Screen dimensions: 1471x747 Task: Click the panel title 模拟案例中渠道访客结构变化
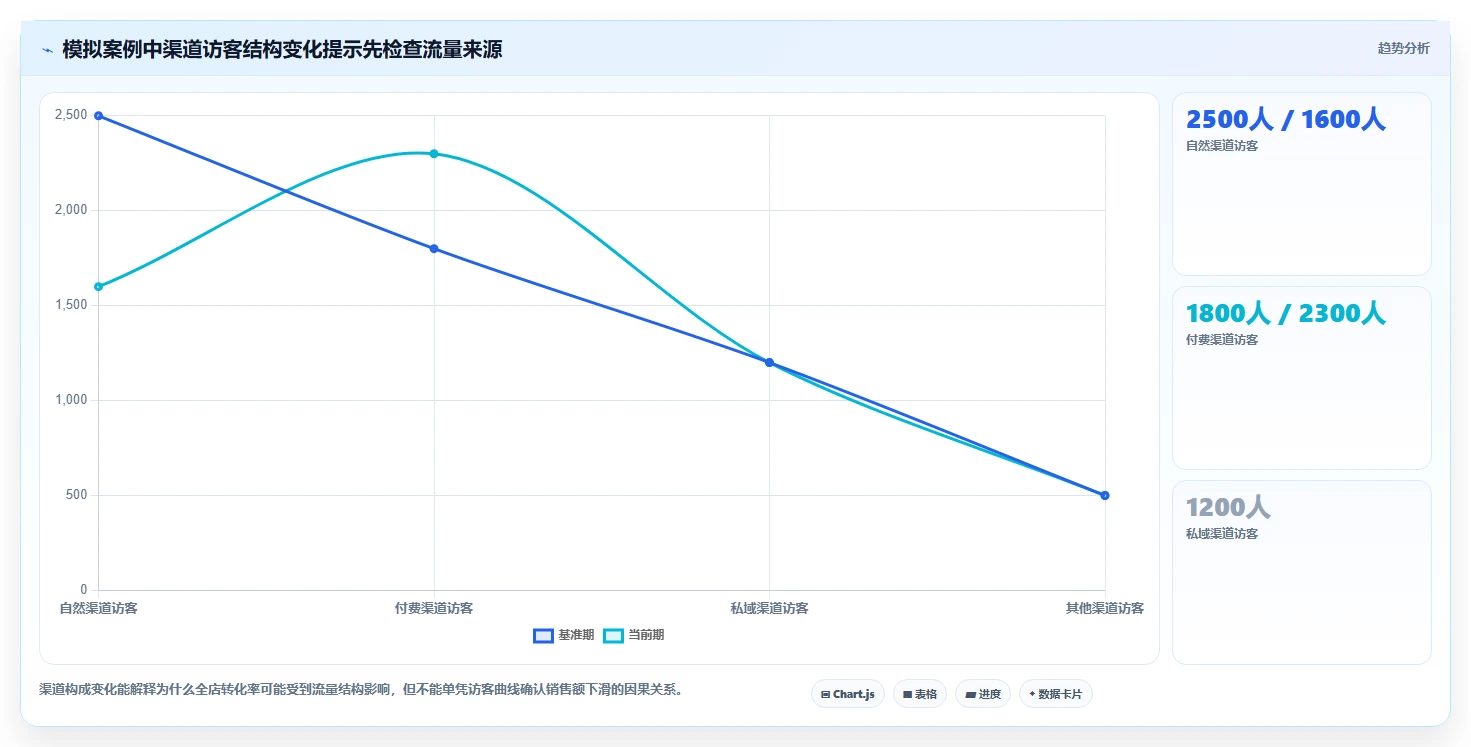[282, 49]
